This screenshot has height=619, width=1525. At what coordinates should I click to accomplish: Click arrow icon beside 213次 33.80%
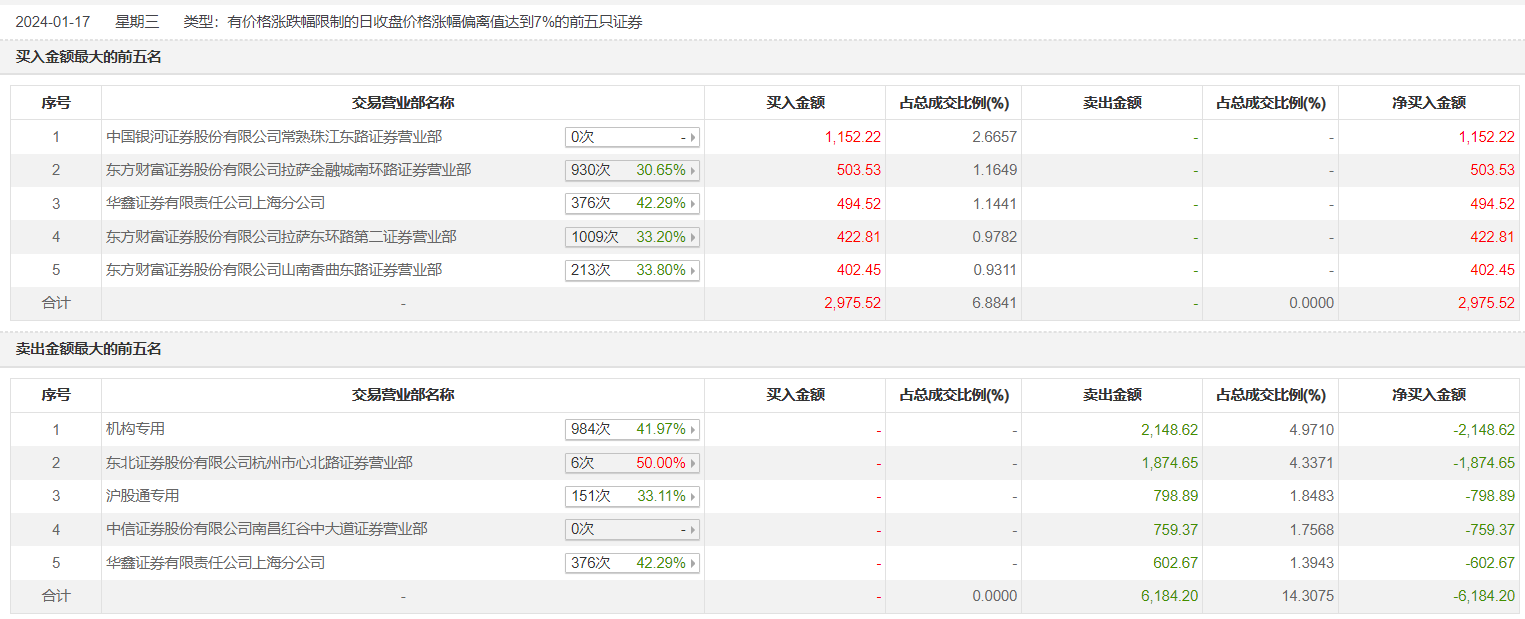tap(693, 271)
